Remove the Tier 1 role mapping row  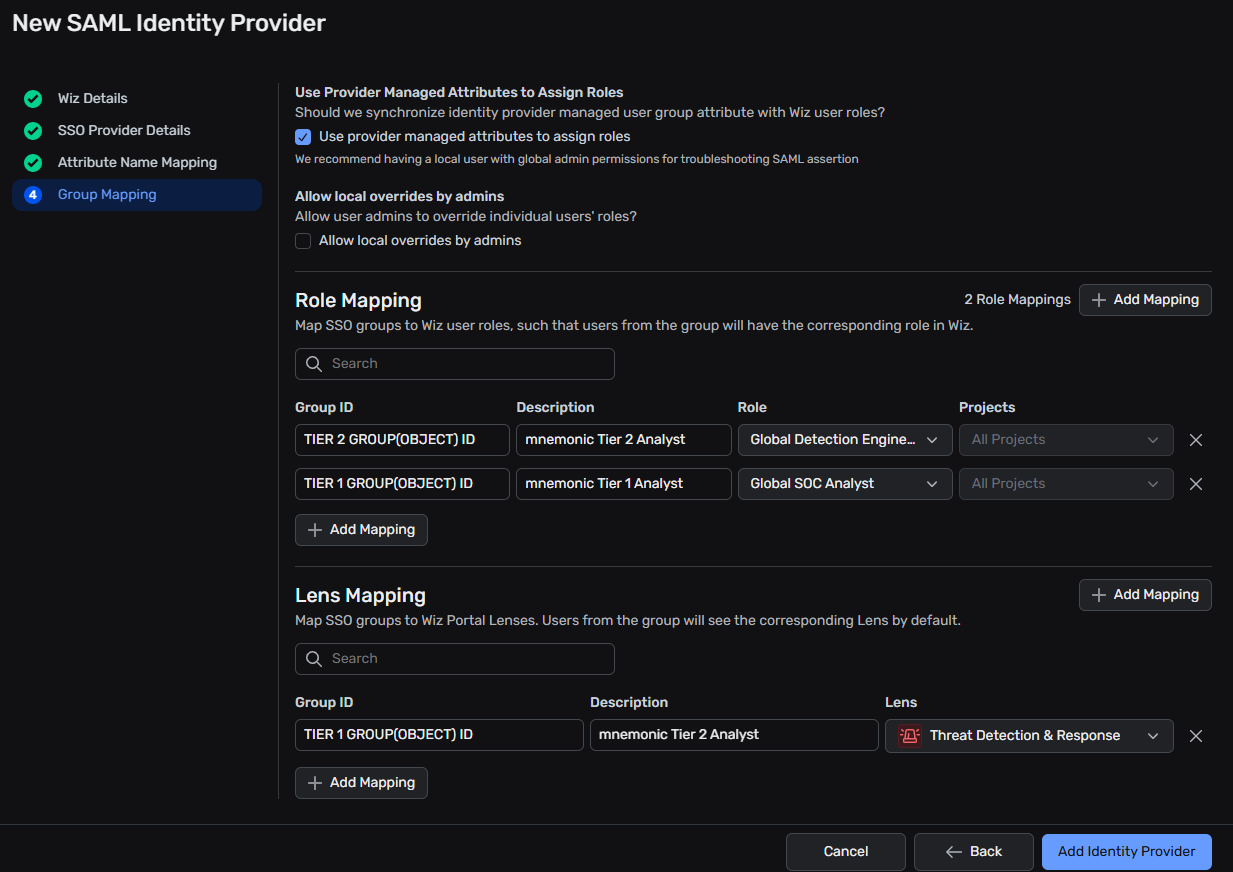click(1195, 484)
